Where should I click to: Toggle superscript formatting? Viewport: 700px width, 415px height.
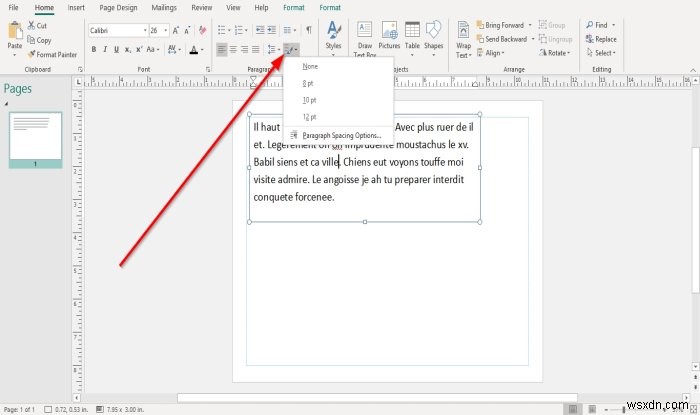pyautogui.click(x=139, y=50)
